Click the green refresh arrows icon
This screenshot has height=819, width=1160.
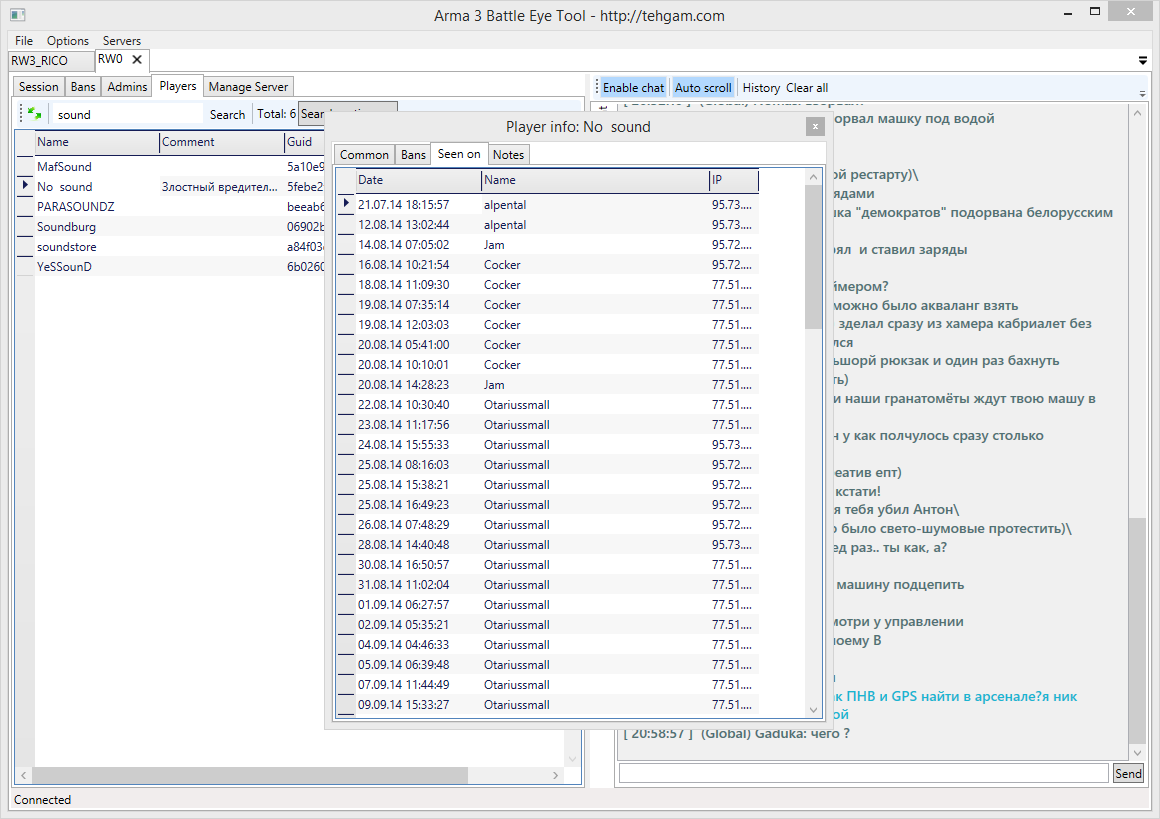(x=34, y=114)
